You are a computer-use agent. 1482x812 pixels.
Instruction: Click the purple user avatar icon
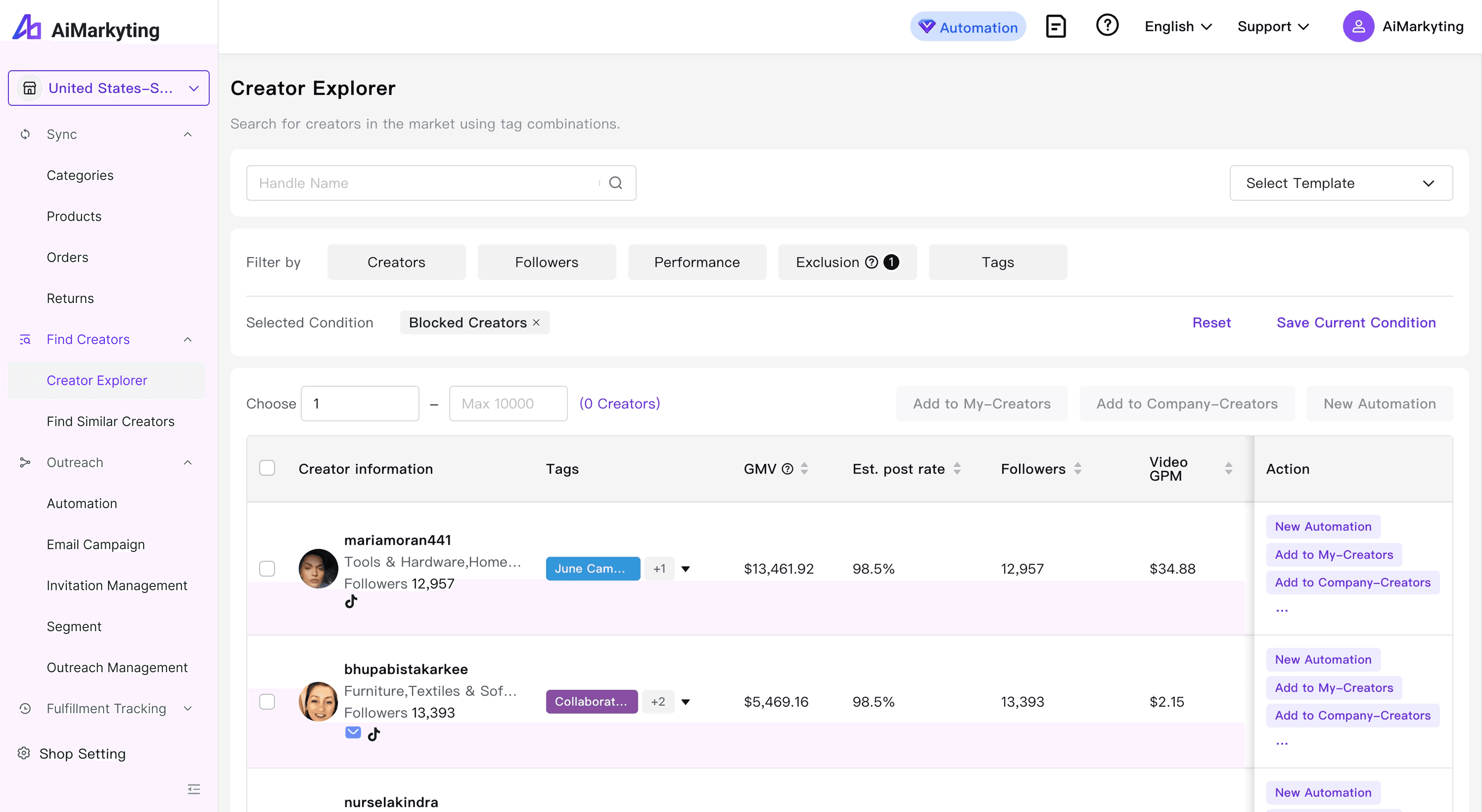[1358, 27]
